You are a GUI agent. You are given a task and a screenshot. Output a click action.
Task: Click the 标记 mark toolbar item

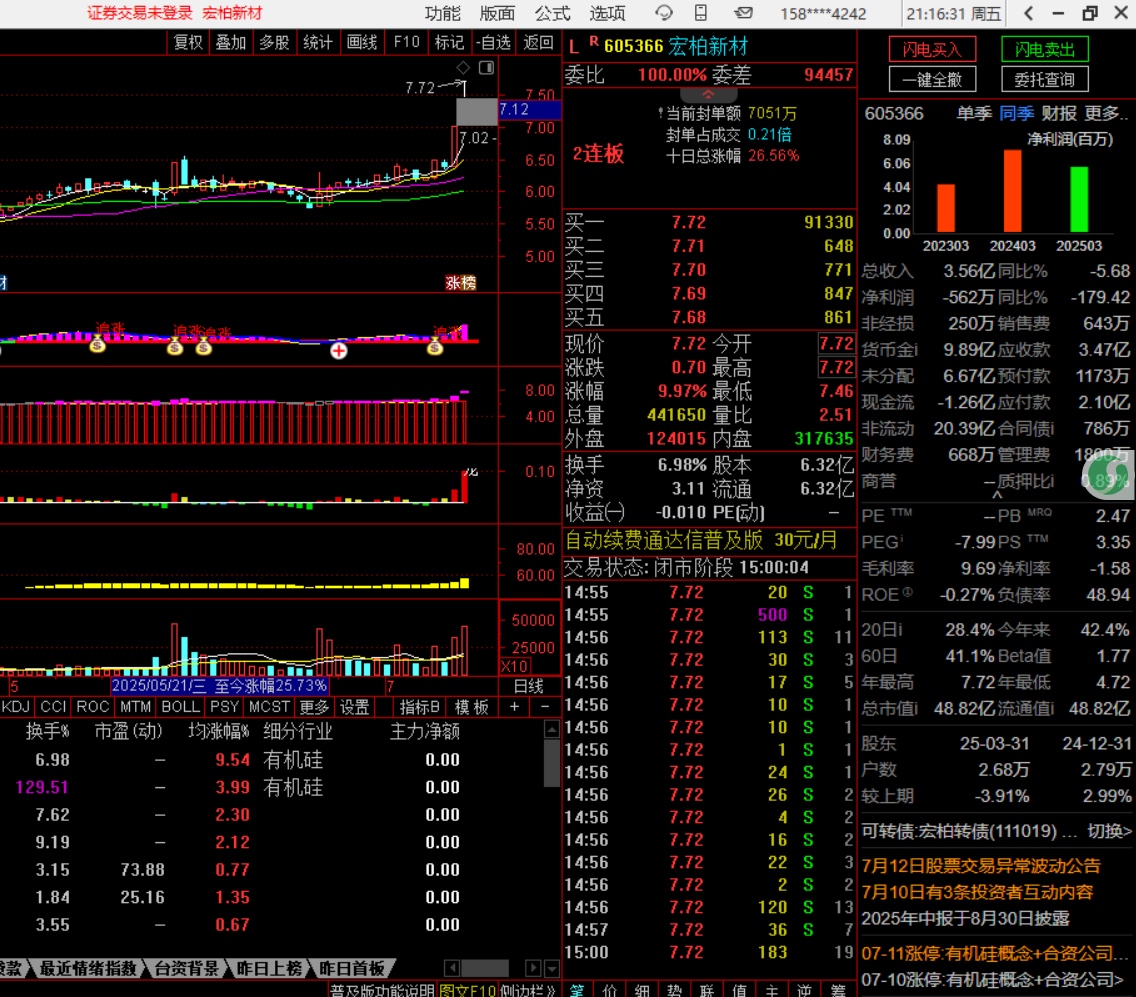(x=449, y=43)
